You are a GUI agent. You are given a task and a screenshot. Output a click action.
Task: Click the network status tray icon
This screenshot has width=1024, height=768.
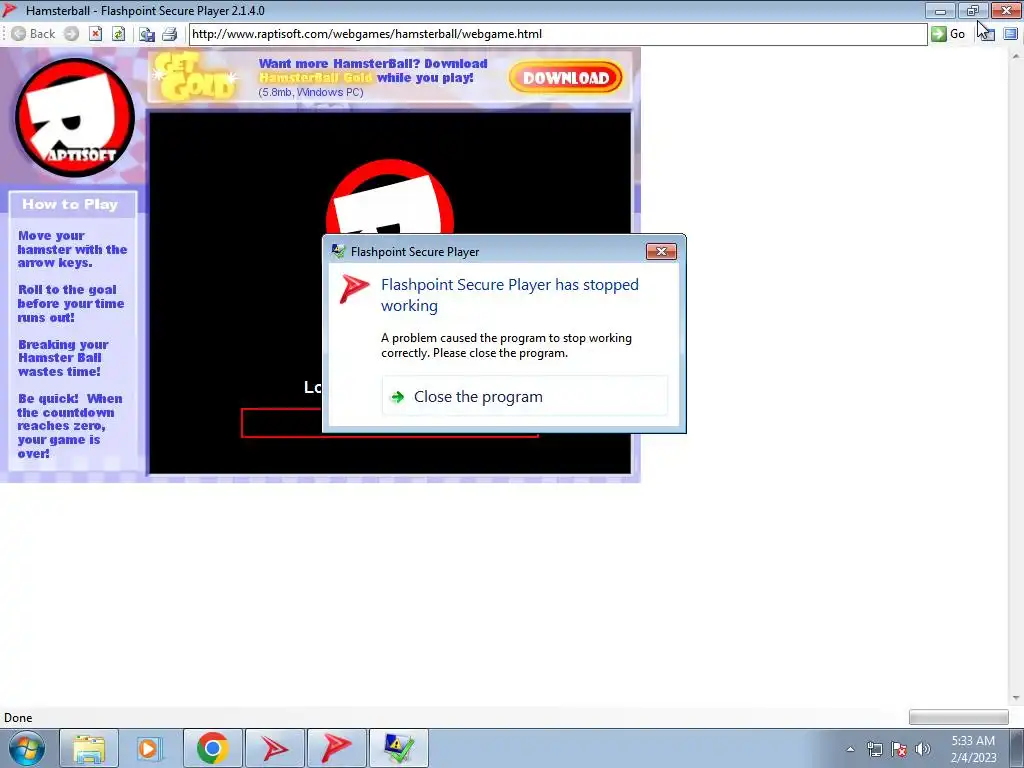point(874,749)
